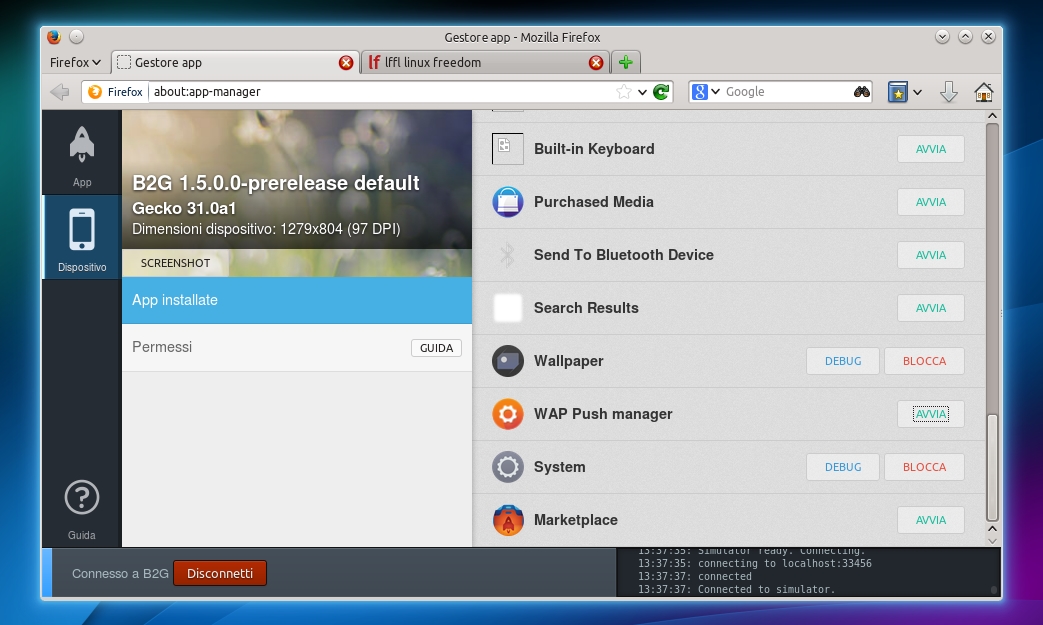Click the SCREENSHOT button
This screenshot has height=625, width=1043.
[x=176, y=263]
